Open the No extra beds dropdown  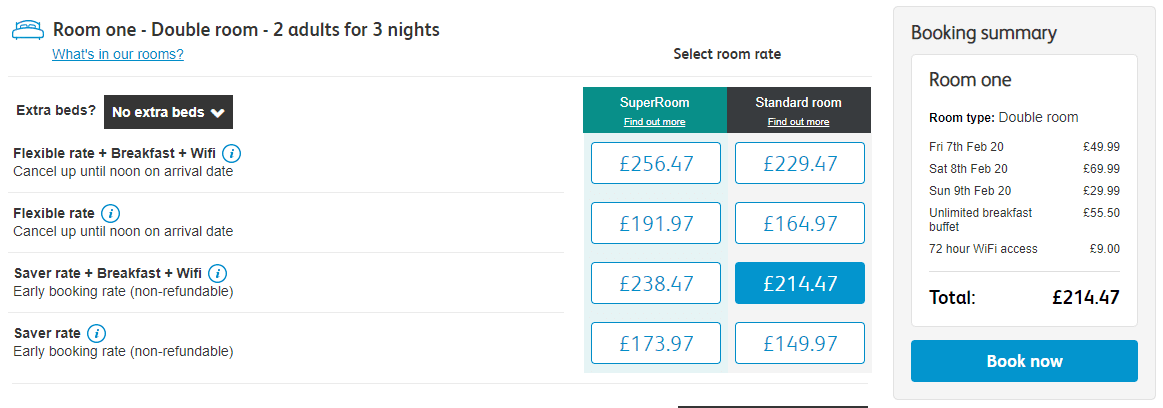[x=168, y=112]
